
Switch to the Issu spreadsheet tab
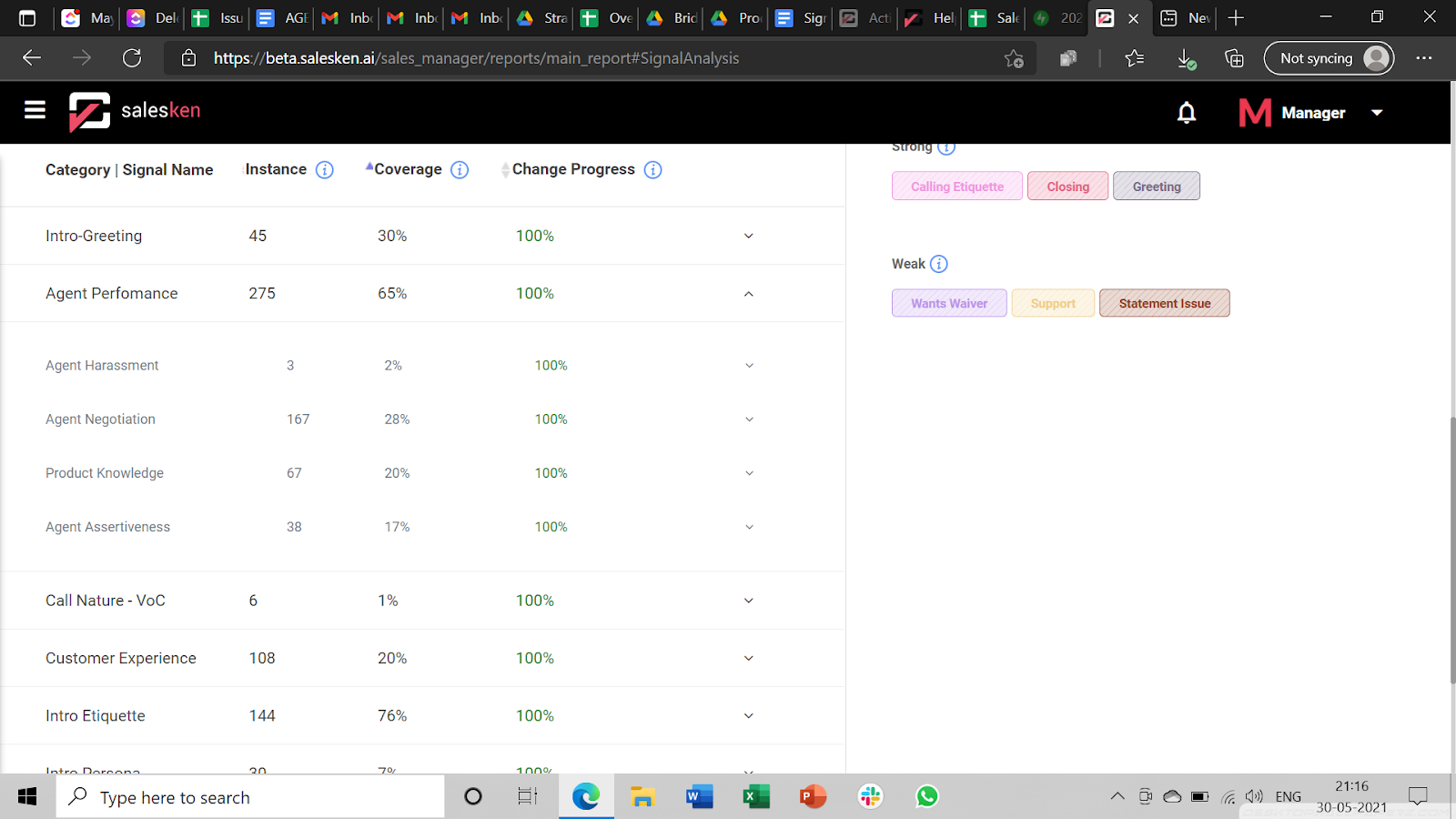217,18
